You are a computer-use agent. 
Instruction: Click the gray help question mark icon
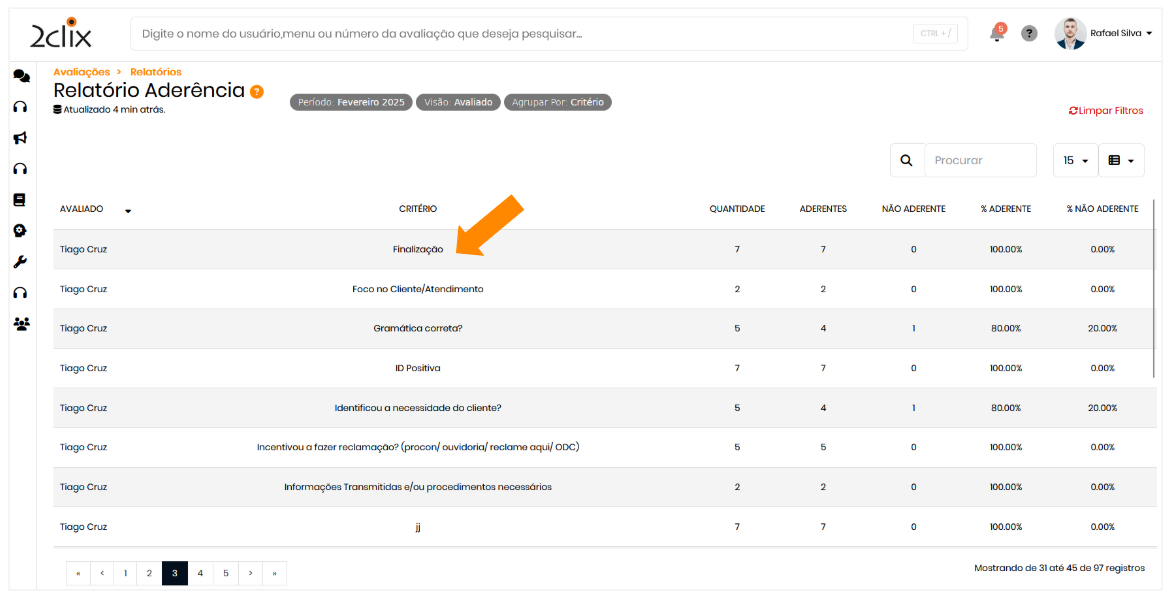tap(1029, 33)
